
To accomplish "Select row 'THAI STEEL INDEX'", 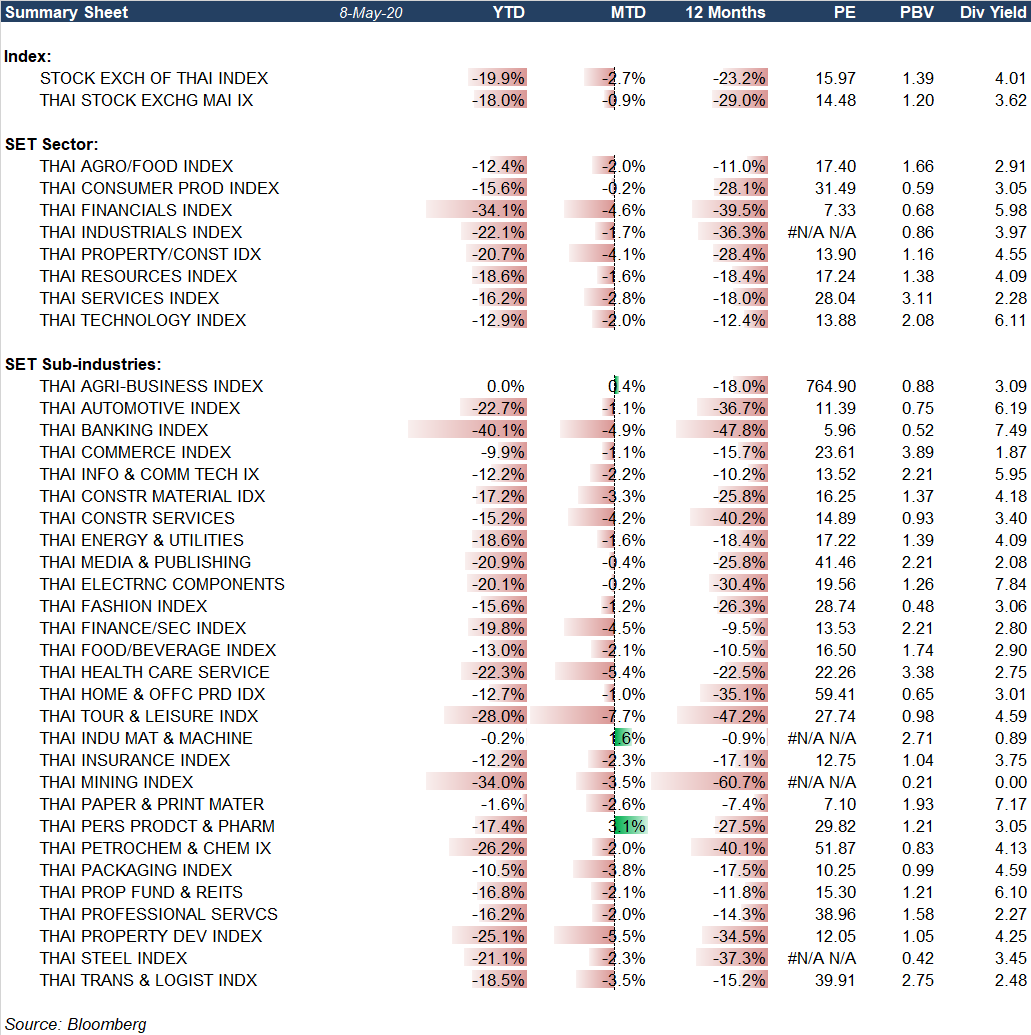I will (516, 958).
